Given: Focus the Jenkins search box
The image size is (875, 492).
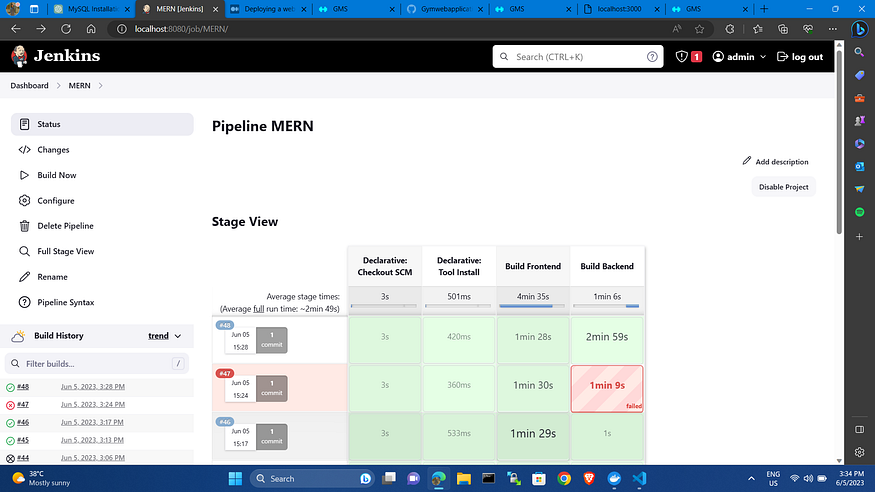Looking at the screenshot, I should tap(578, 57).
